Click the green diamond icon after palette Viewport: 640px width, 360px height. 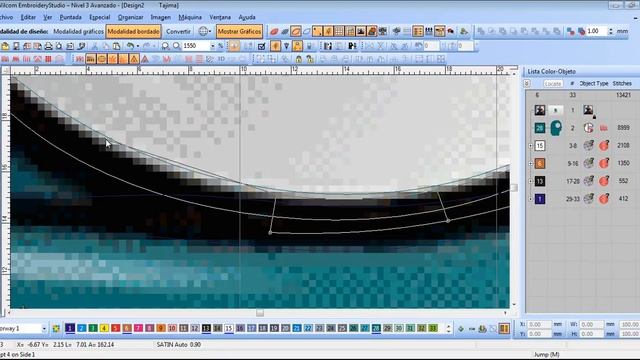click(x=461, y=329)
